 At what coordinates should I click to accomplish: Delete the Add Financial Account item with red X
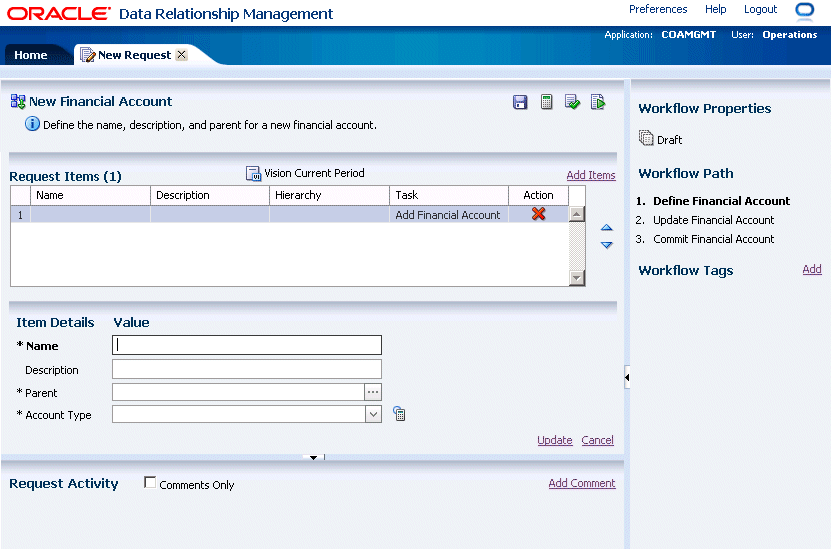538,214
